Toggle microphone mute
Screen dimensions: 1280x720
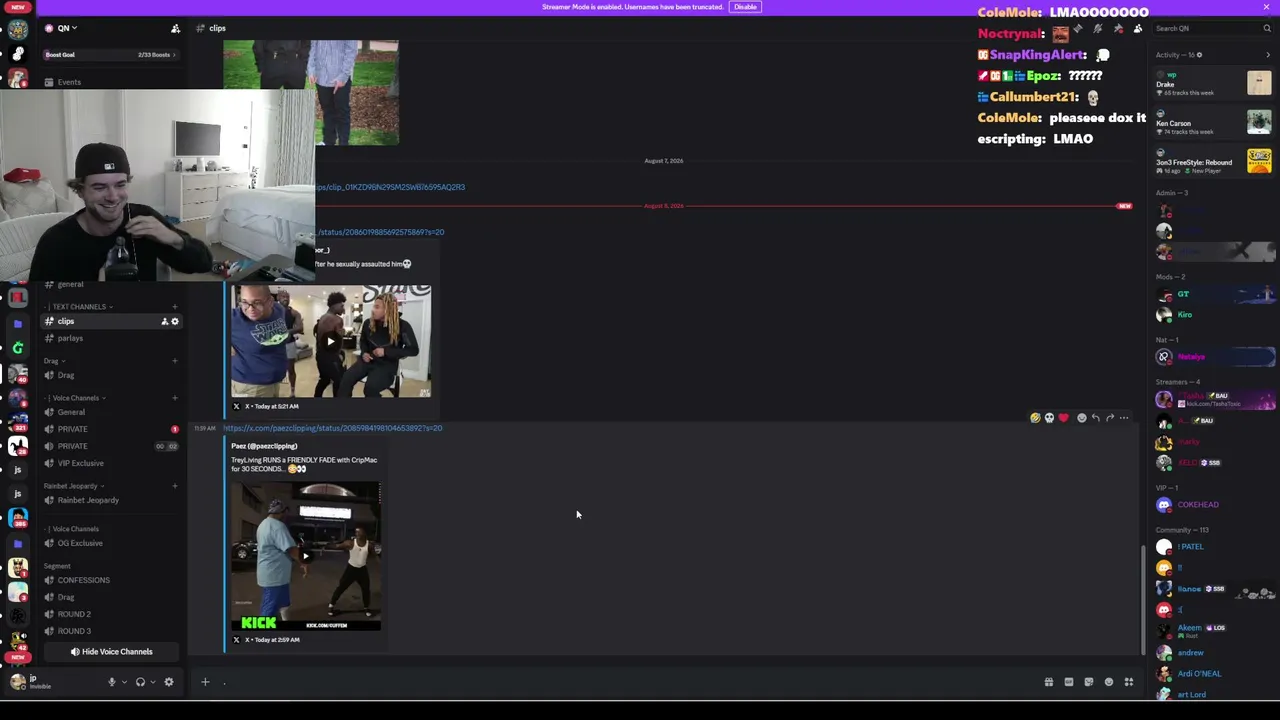coord(112,682)
